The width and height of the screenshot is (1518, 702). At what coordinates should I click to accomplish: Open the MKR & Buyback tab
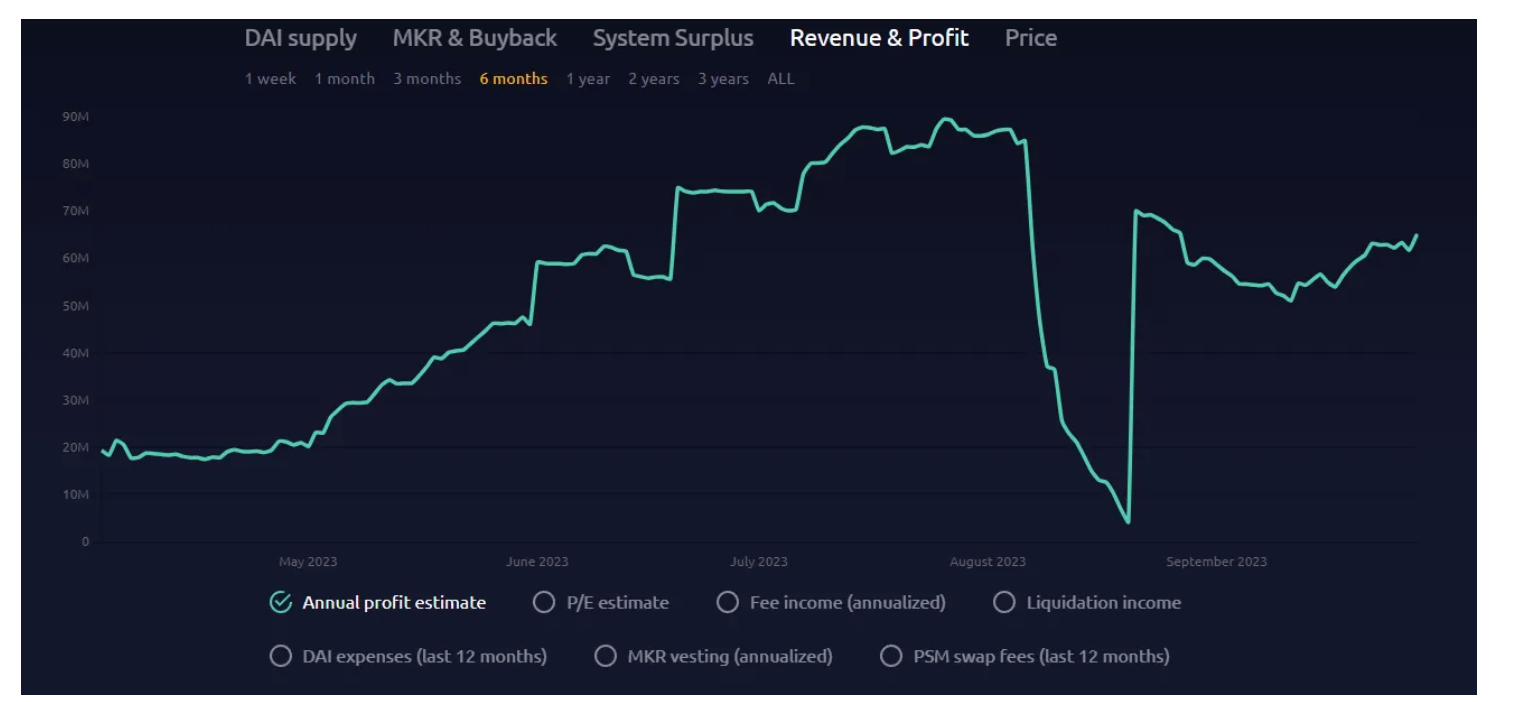click(x=474, y=38)
